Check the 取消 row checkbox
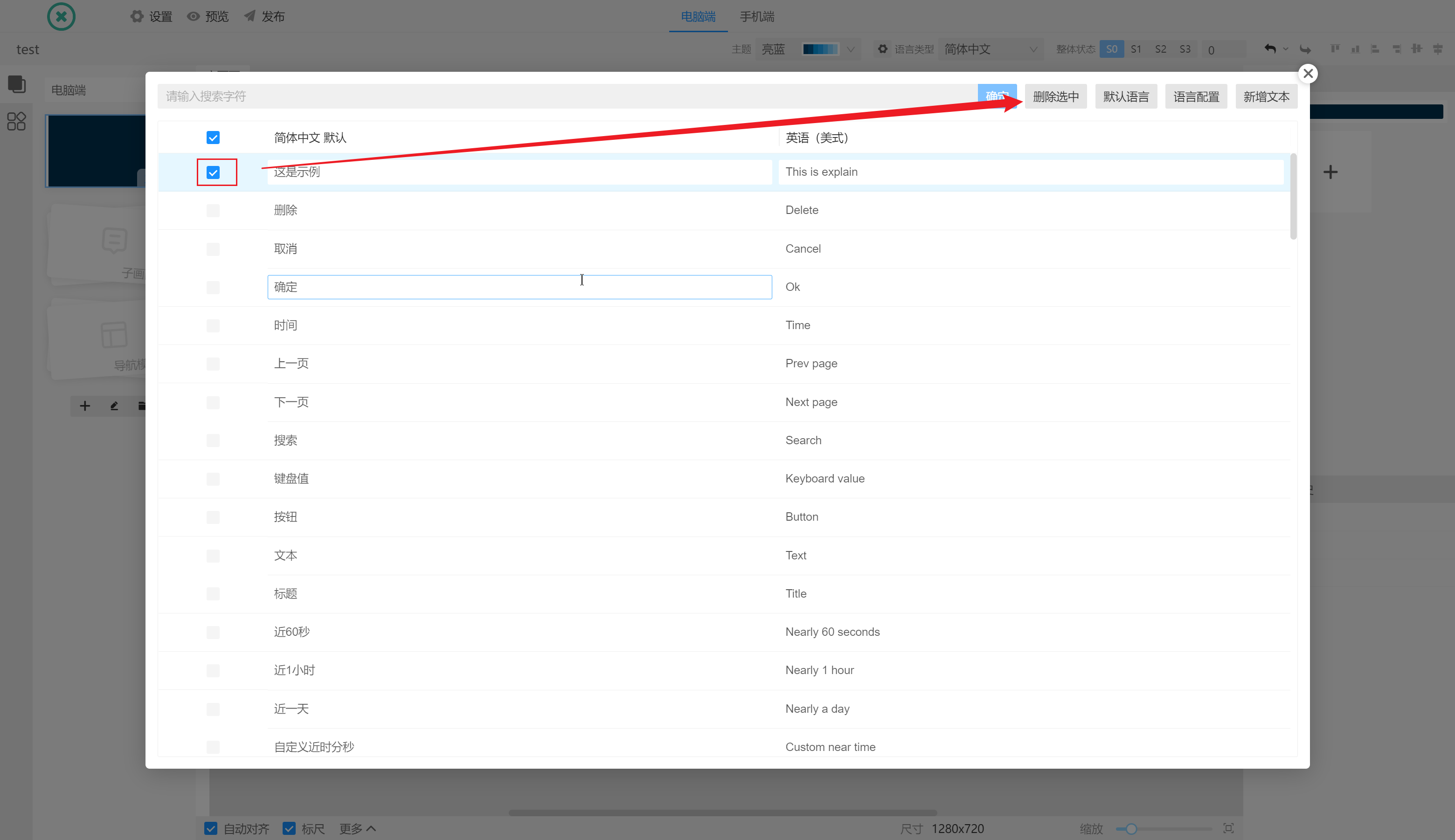The image size is (1455, 840). [213, 249]
